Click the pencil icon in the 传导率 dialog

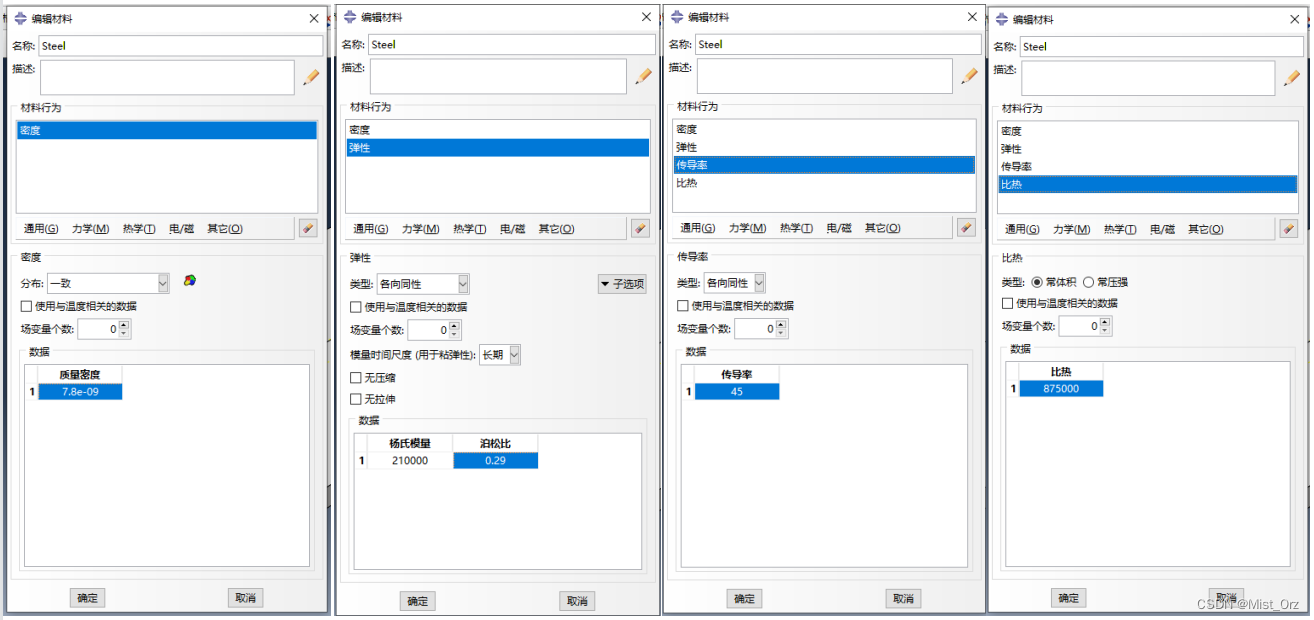point(966,76)
